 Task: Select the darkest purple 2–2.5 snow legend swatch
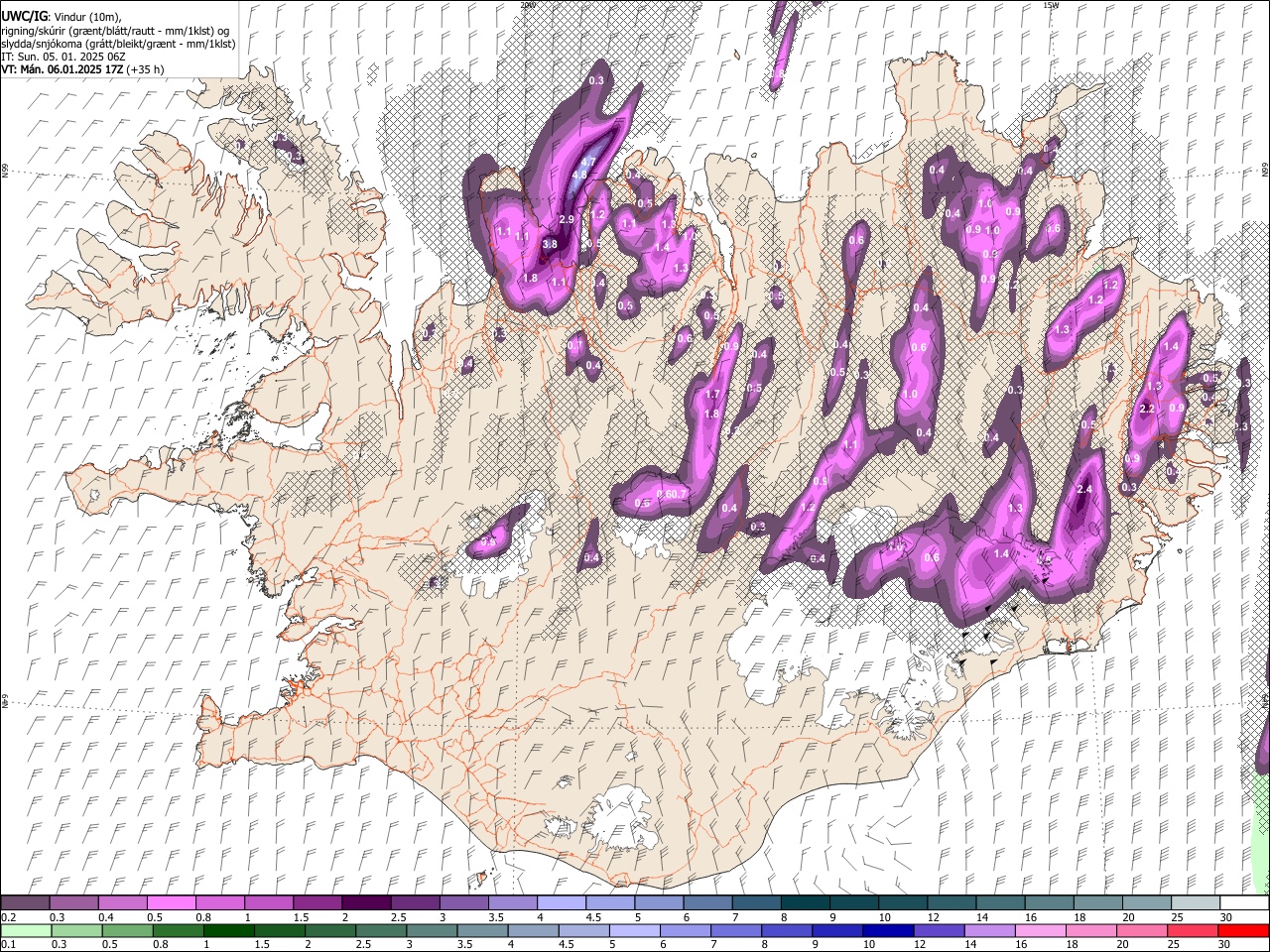pos(365,903)
